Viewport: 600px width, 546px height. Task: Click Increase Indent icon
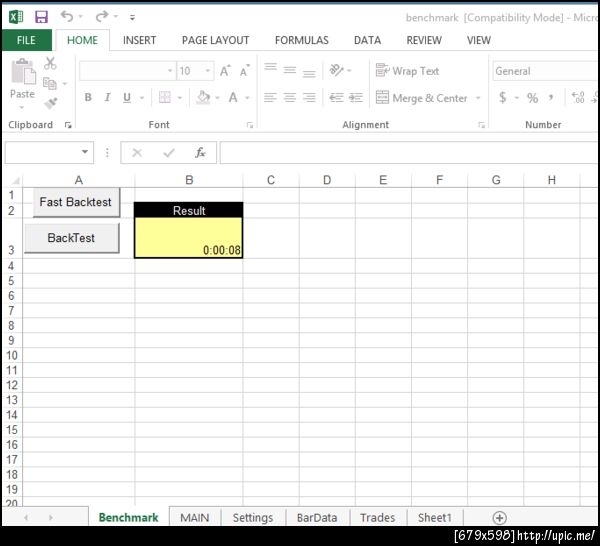[356, 98]
